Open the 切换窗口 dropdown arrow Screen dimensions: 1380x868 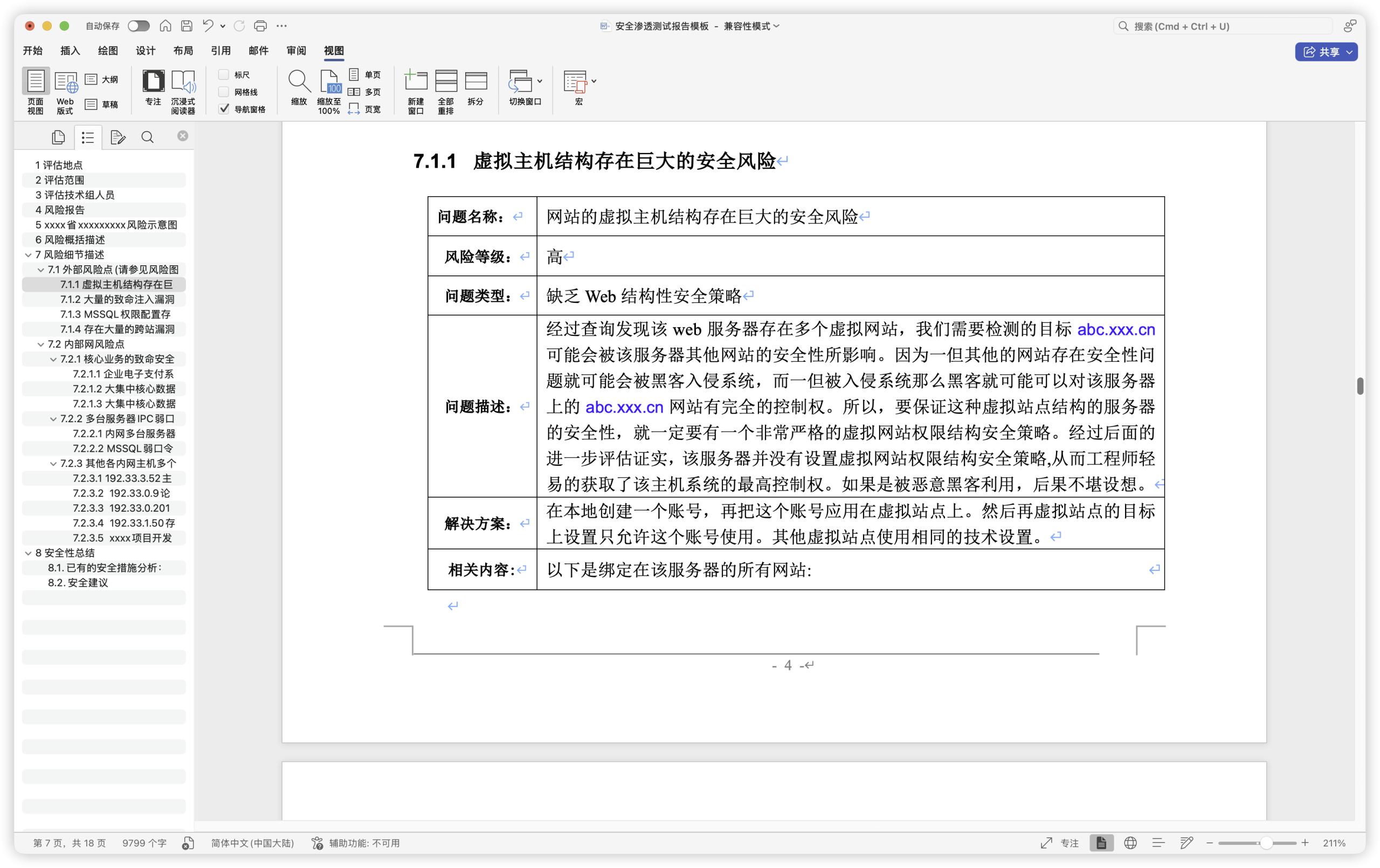[x=539, y=80]
